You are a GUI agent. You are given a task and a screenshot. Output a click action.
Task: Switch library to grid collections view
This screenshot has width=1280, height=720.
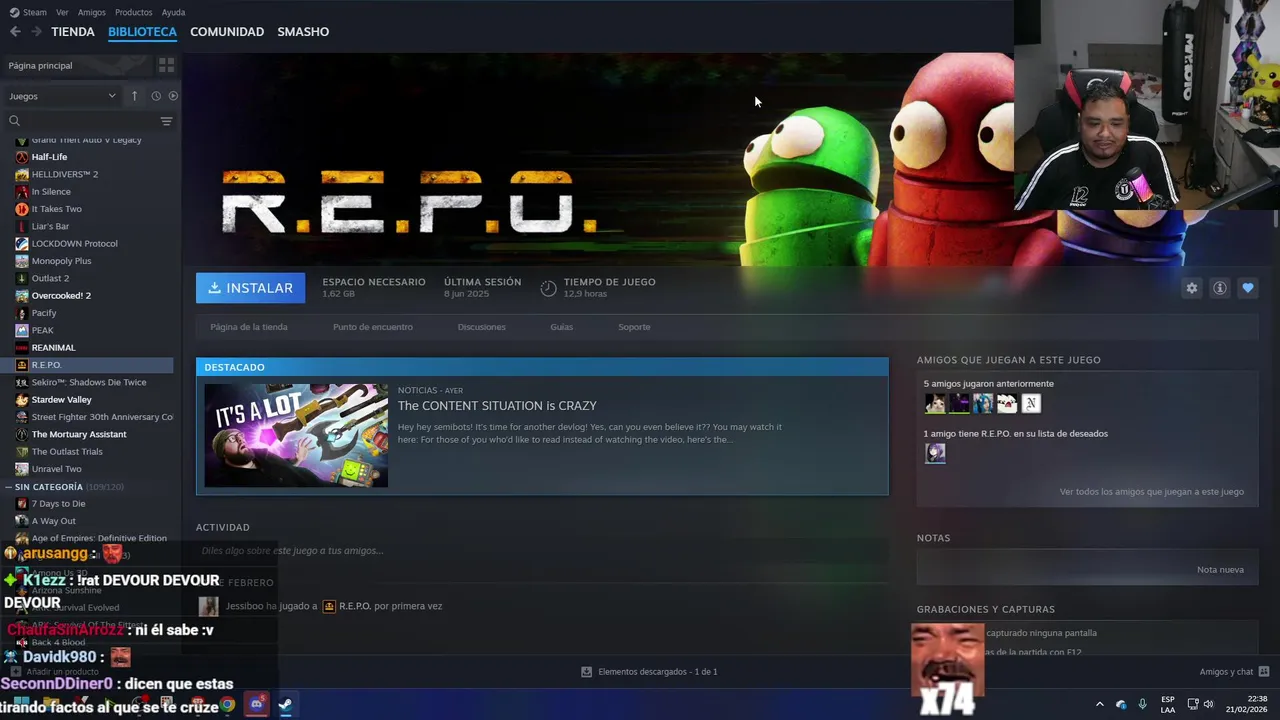(166, 65)
